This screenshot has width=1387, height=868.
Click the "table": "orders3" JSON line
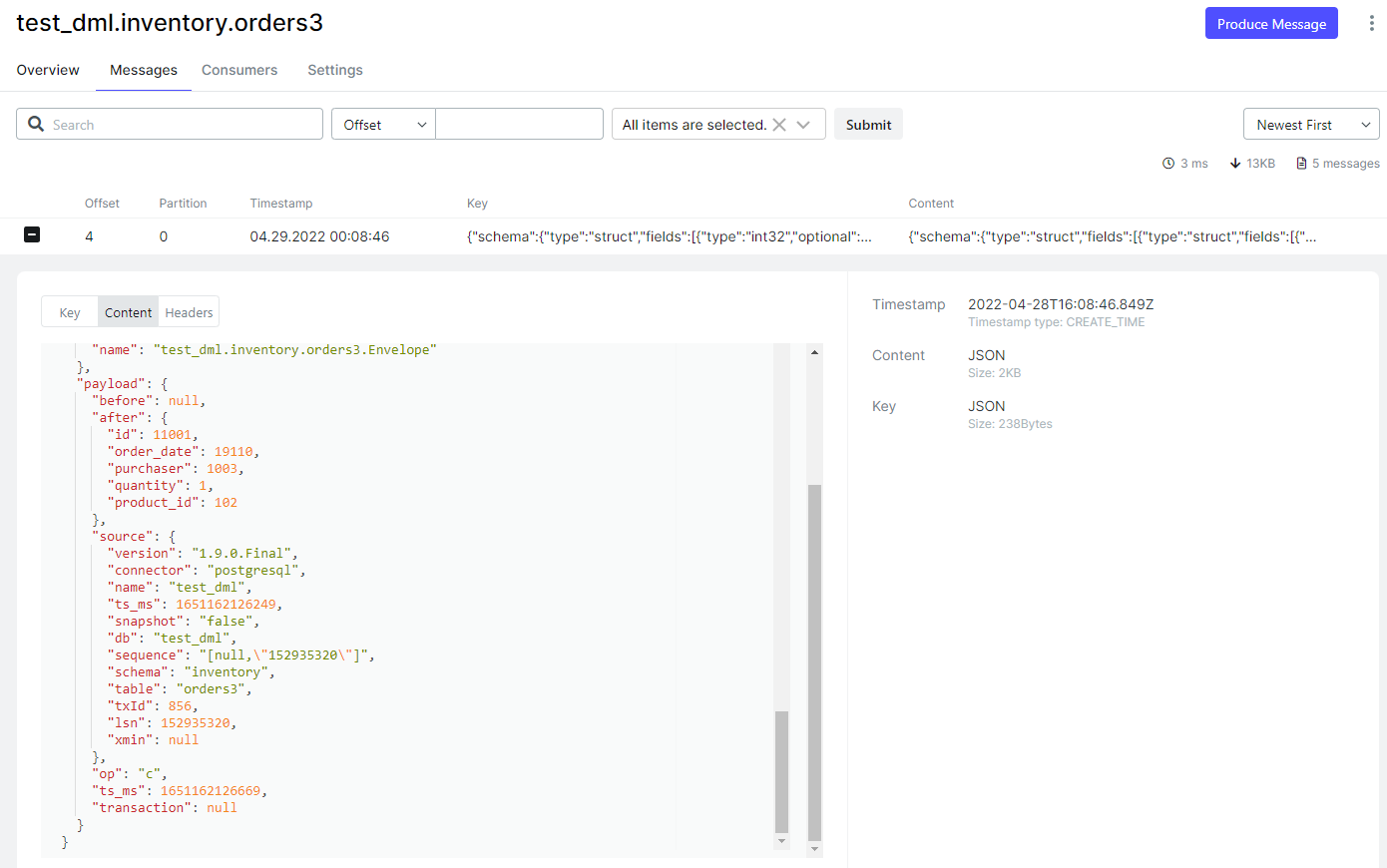[180, 688]
